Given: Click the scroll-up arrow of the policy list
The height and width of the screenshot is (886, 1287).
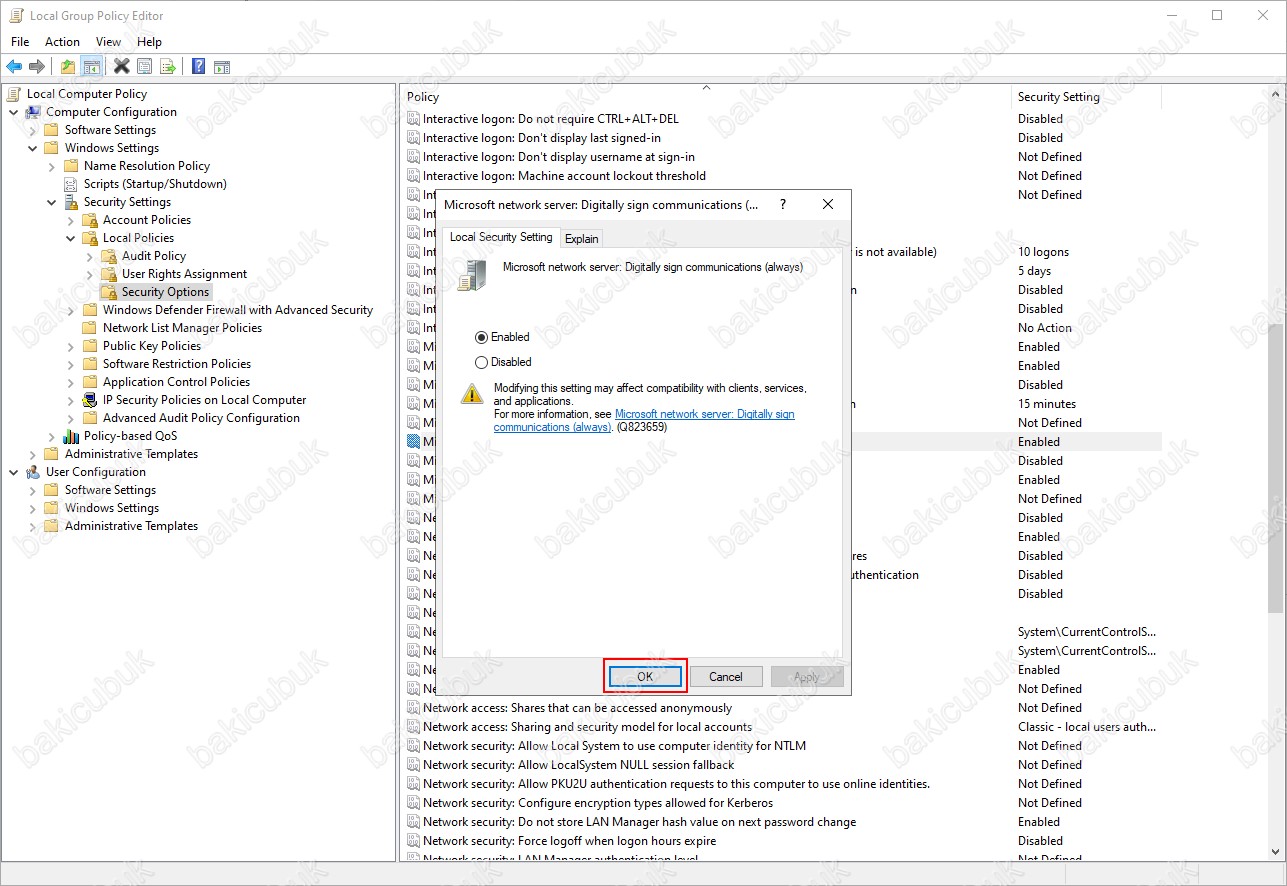Looking at the screenshot, I should click(x=1275, y=96).
